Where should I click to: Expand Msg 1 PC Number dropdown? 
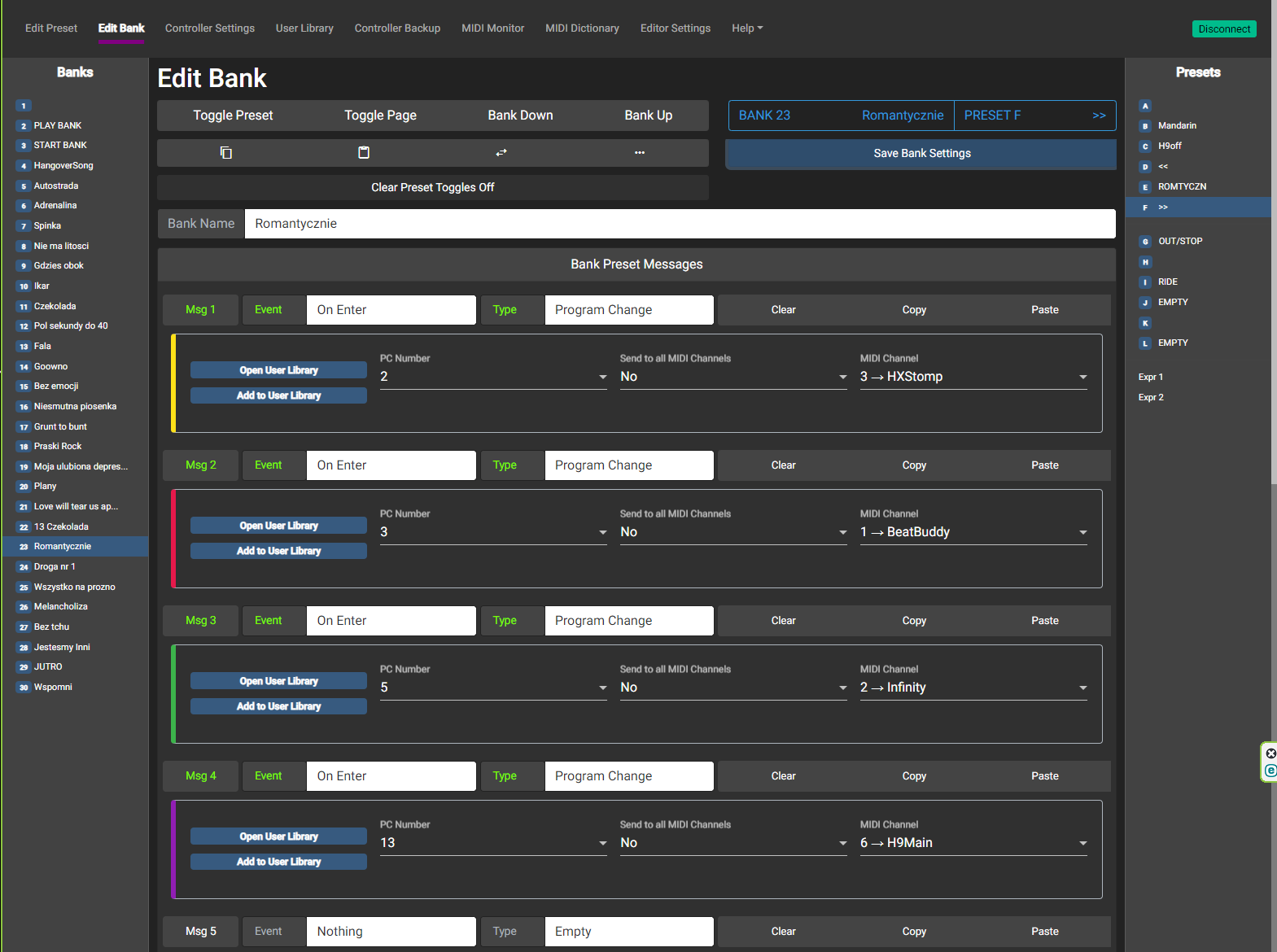click(493, 377)
